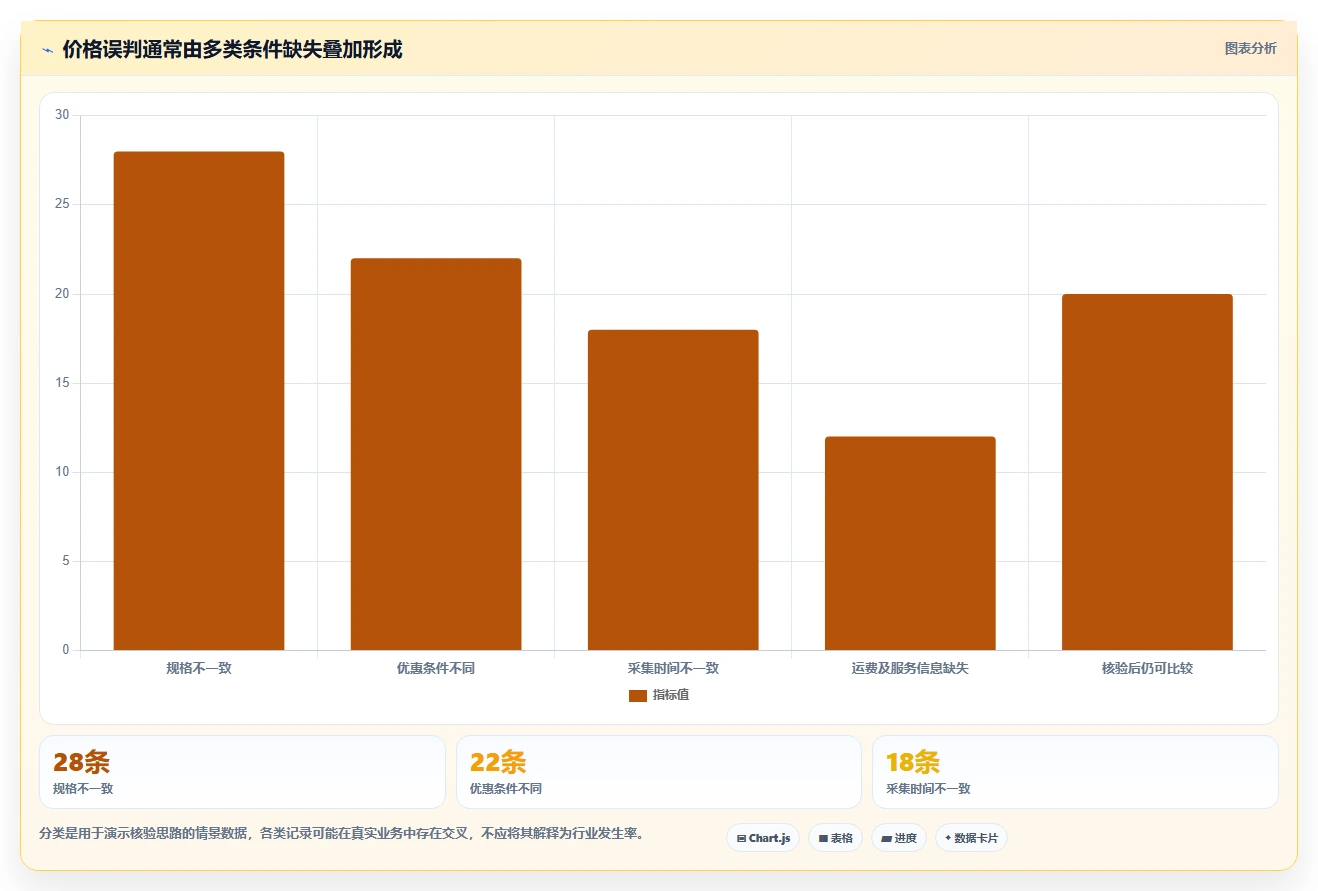The image size is (1318, 891).
Task: Click the chart icon beside the title
Action: point(47,50)
